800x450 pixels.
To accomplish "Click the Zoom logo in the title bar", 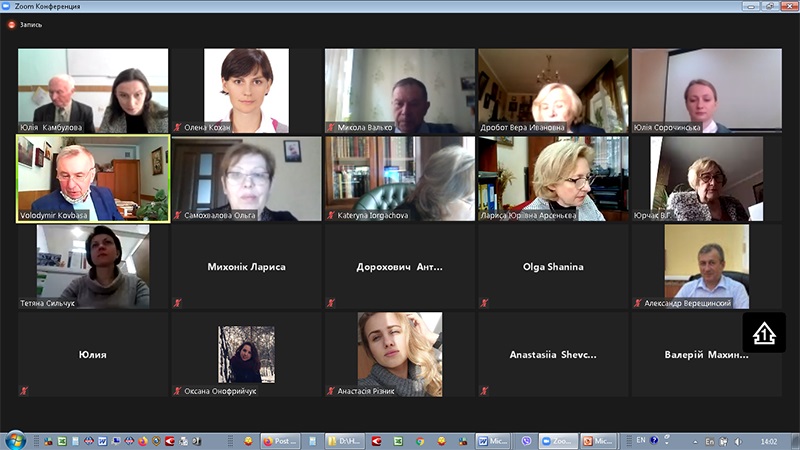I will tap(6, 6).
